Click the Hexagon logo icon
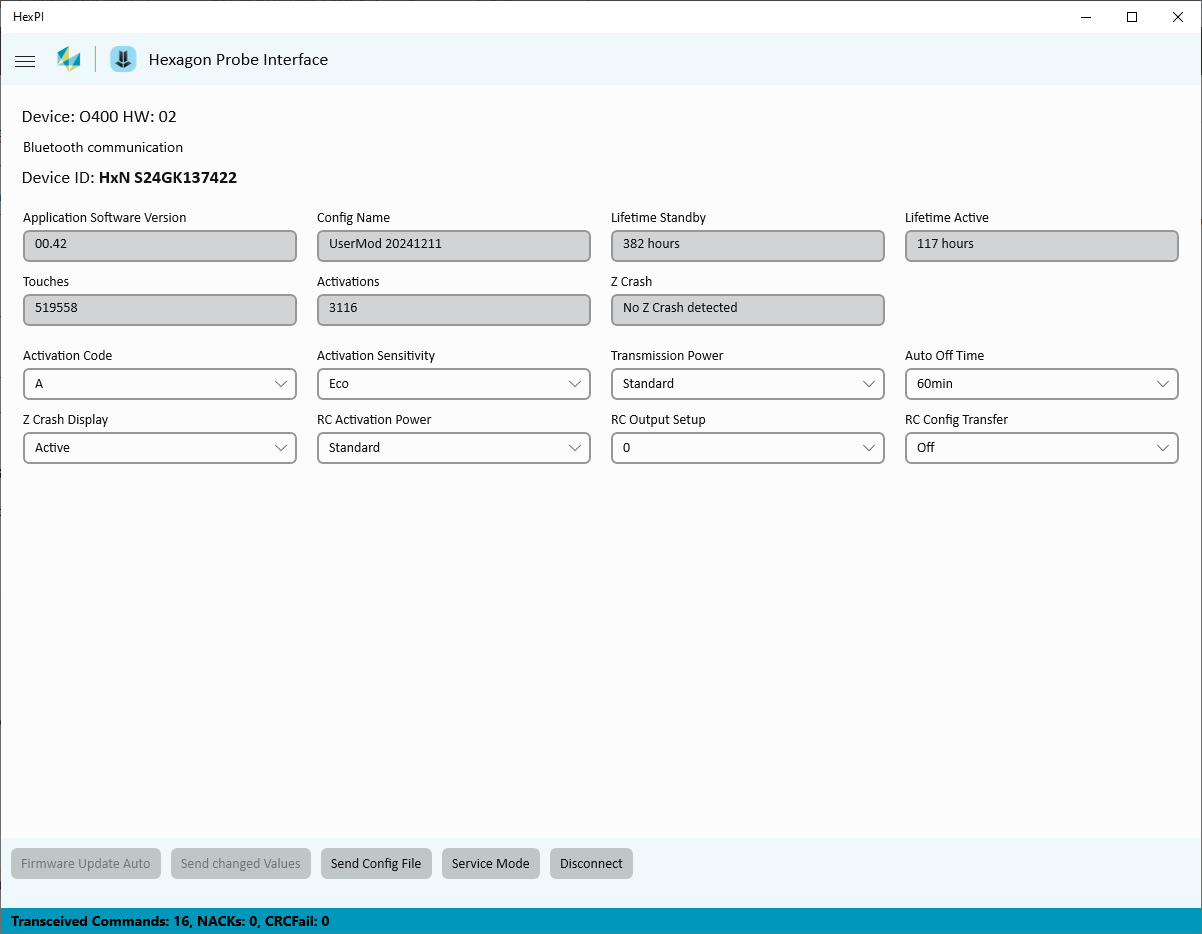The image size is (1202, 934). [68, 59]
